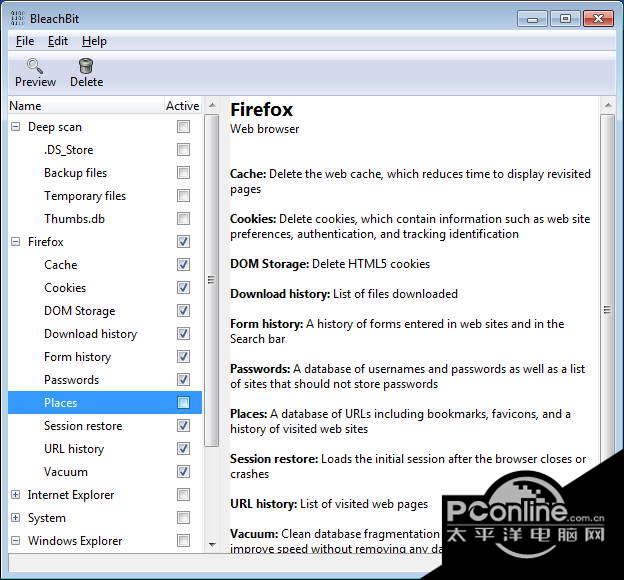Click the cleaner list scroll-up arrow
The height and width of the screenshot is (580, 624).
pyautogui.click(x=212, y=105)
